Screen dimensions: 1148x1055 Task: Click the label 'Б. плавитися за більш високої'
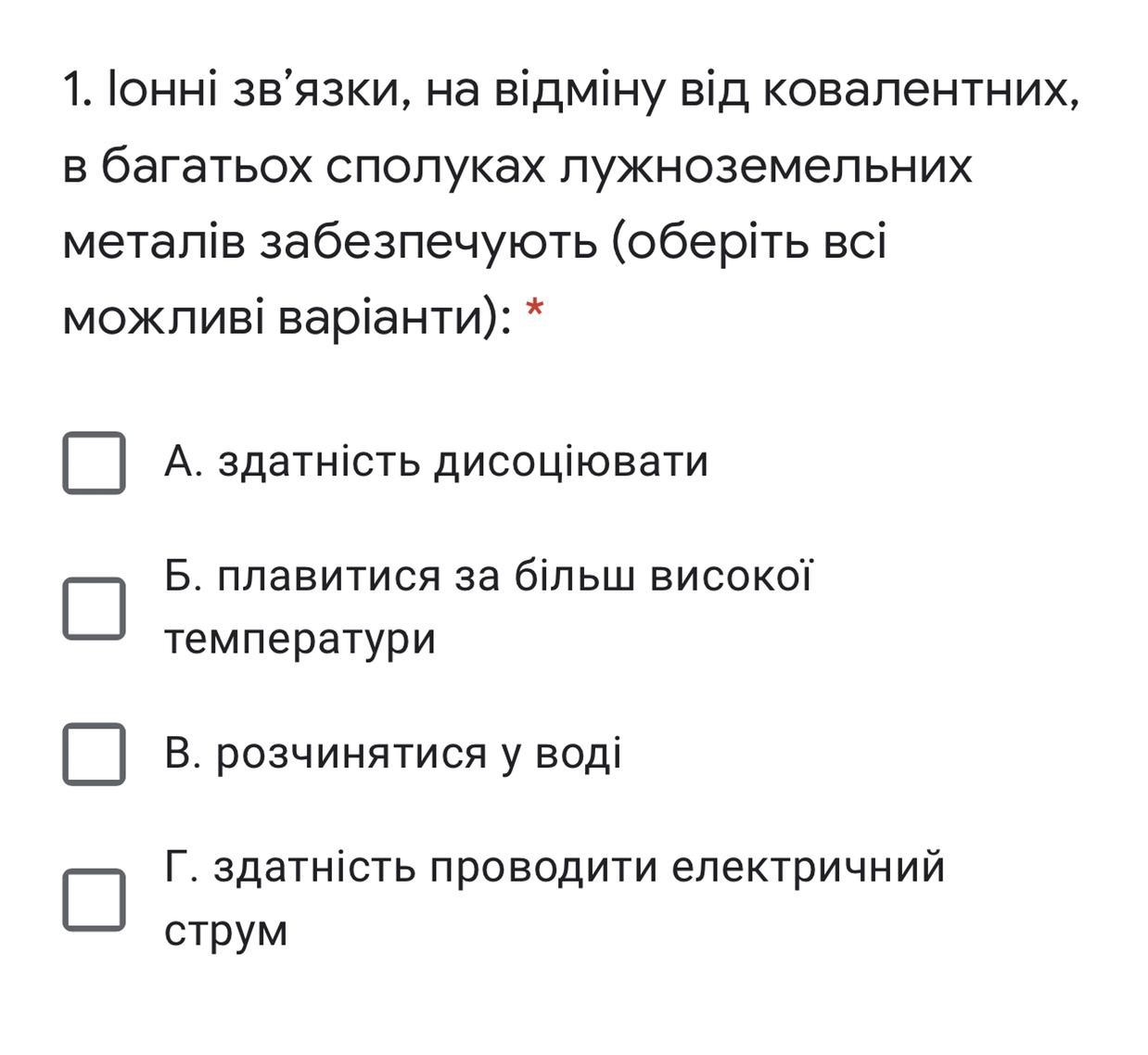488,576
